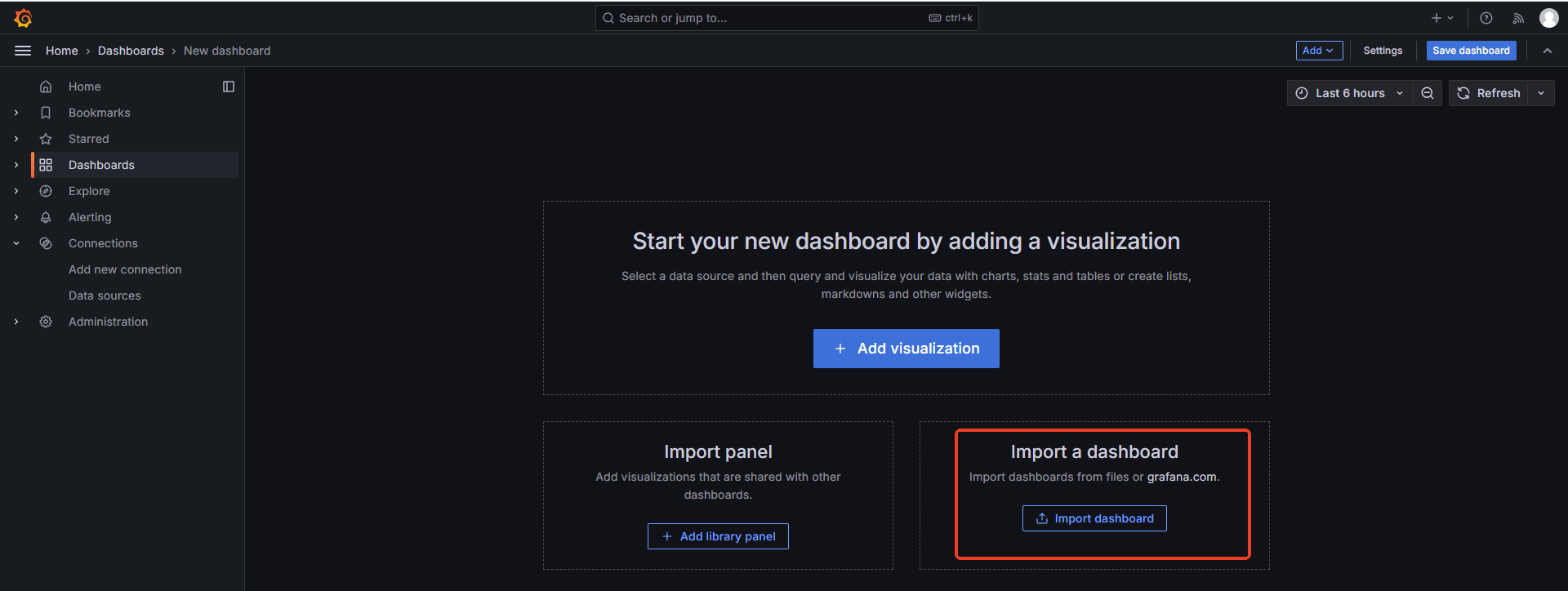Viewport: 1568px width, 591px height.
Task: Click the Add visualization button
Action: coord(906,349)
